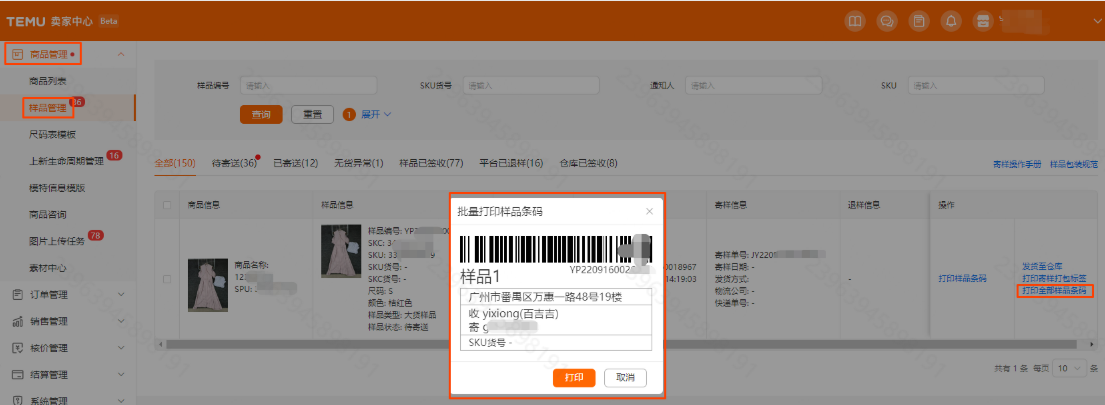Click the 发货至仓库 link

coord(1042,266)
